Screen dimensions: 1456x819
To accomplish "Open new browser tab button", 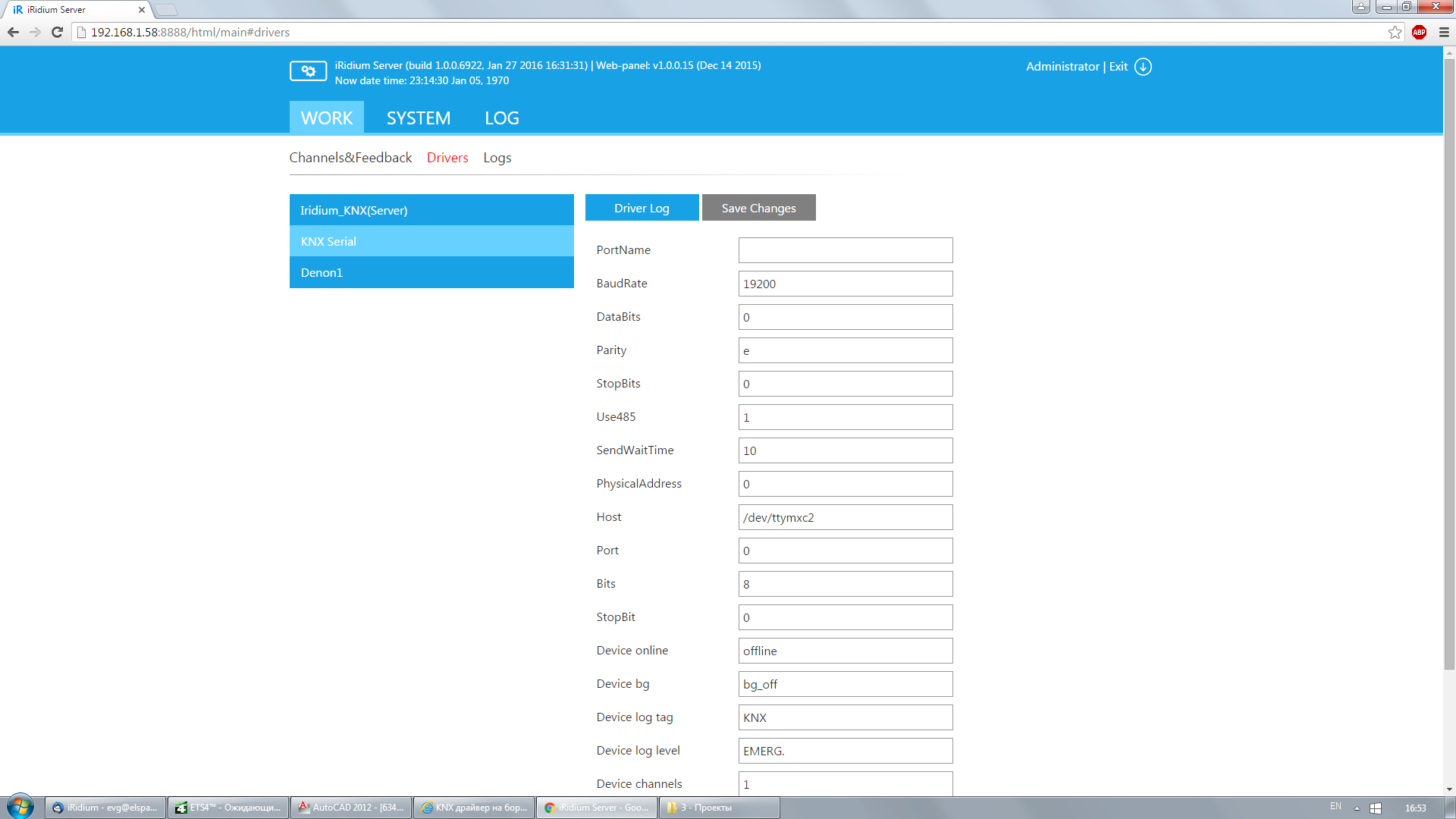I will pos(166,10).
